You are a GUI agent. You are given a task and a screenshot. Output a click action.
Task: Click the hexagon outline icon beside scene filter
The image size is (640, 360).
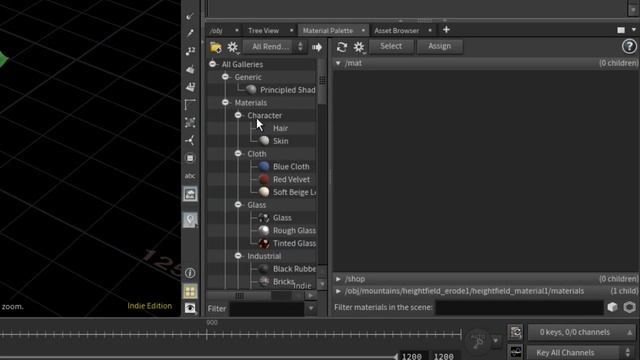pos(629,307)
